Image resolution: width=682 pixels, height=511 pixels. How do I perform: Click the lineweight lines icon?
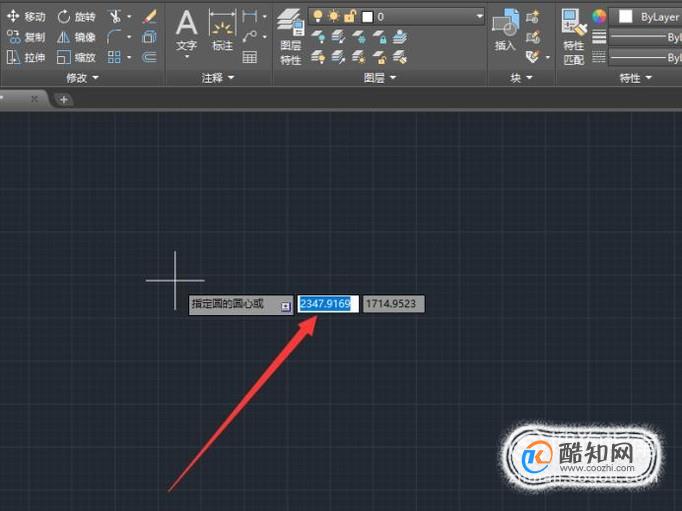click(x=599, y=37)
